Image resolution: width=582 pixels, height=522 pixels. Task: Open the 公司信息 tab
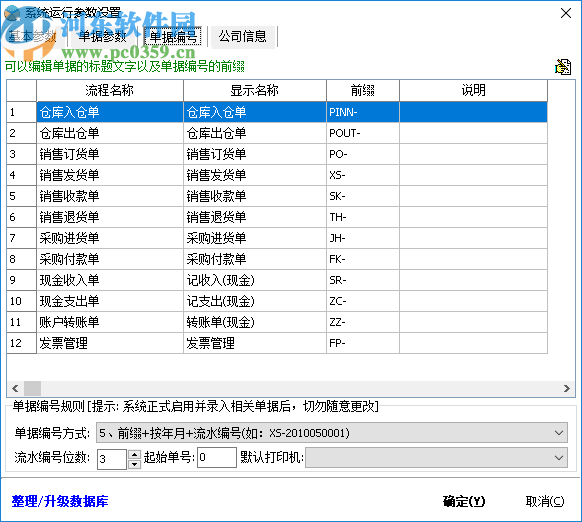[243, 36]
